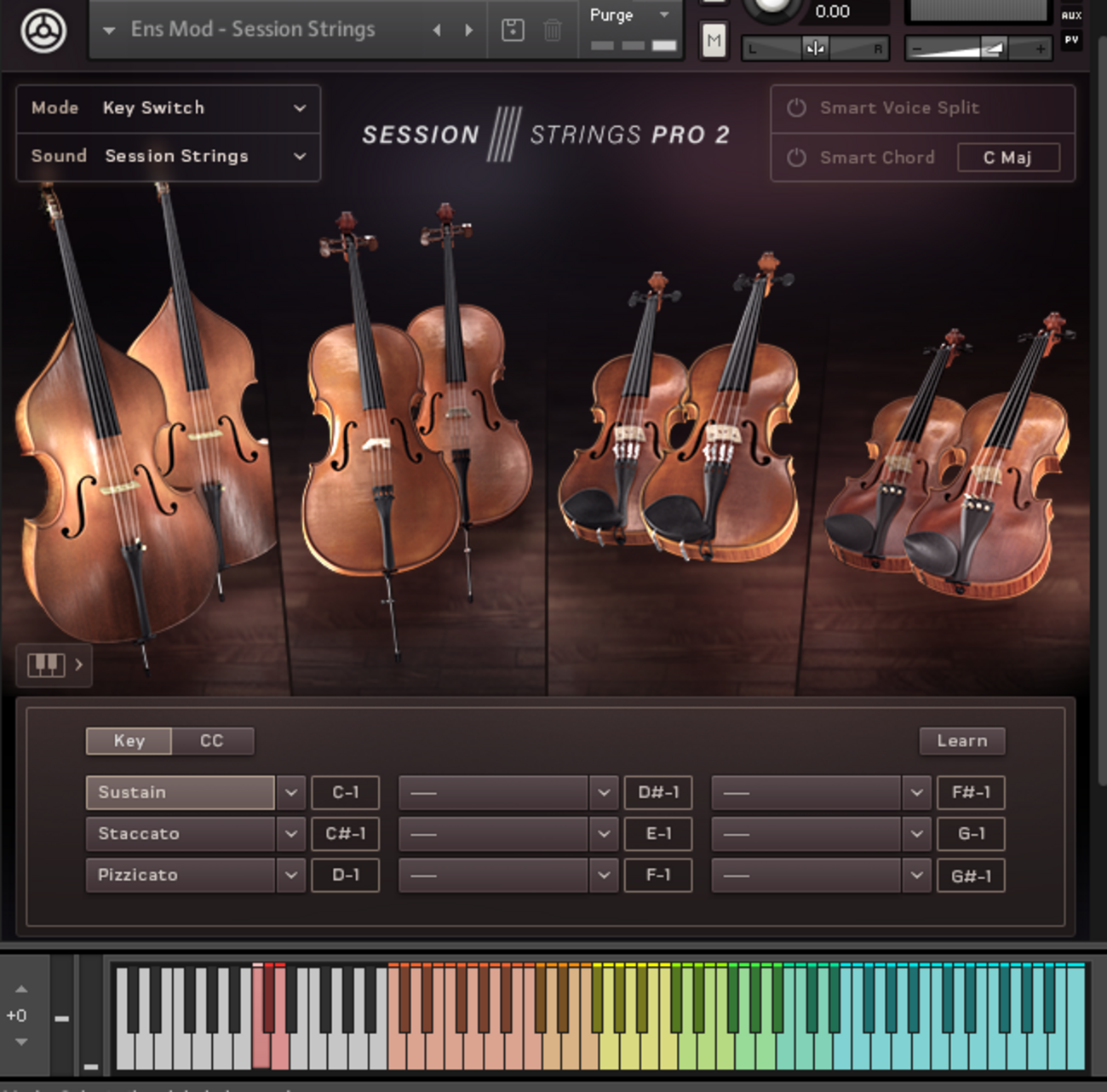Switch to the CC tab
The height and width of the screenshot is (1092, 1107).
pos(212,741)
